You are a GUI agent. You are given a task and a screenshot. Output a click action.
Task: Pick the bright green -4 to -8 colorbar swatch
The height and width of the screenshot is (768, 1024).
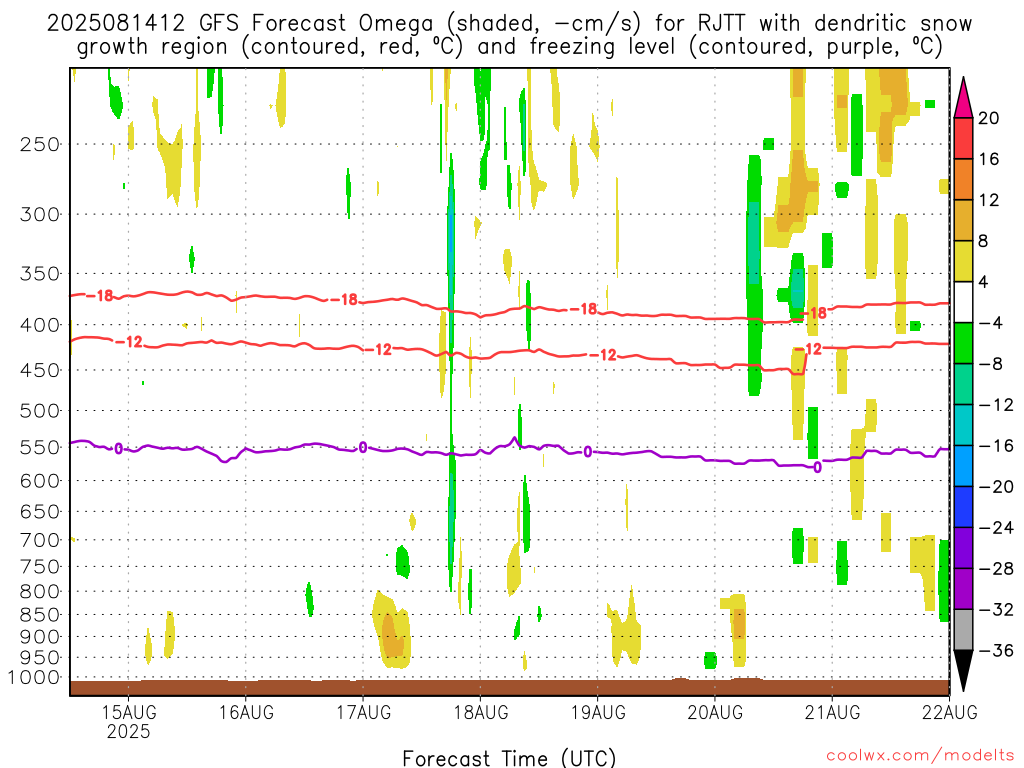[x=963, y=343]
